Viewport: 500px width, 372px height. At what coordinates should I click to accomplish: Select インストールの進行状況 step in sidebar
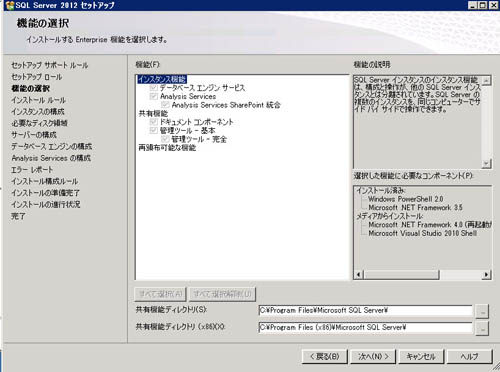[46, 205]
